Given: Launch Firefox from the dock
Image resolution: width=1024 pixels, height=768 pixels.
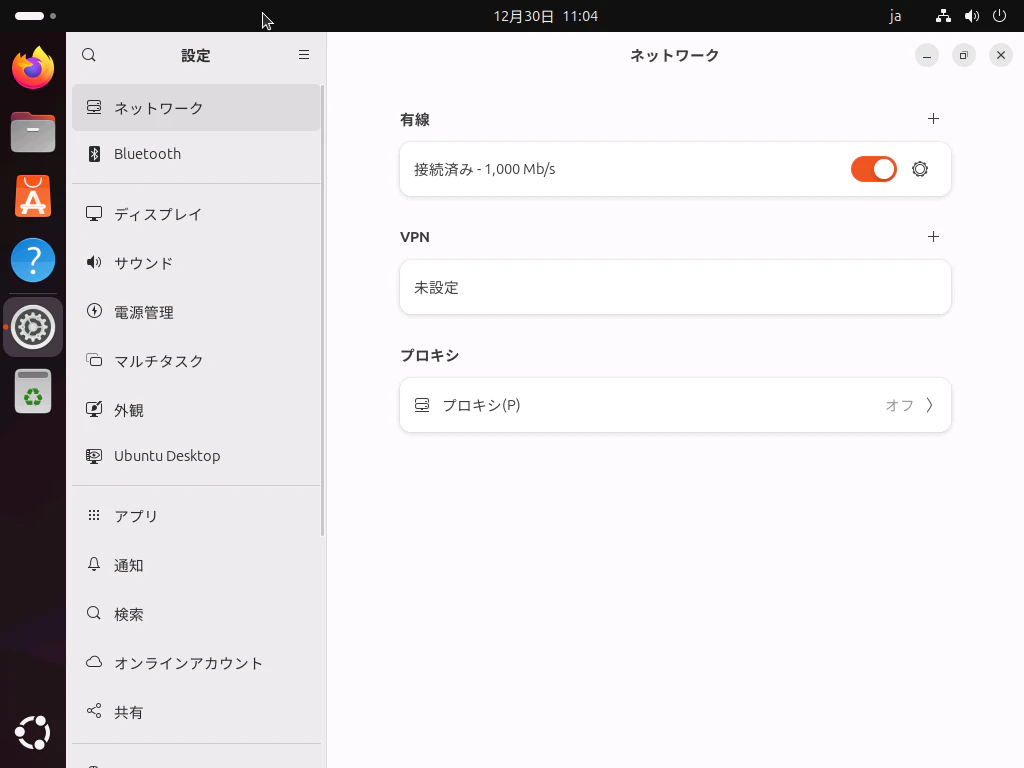Looking at the screenshot, I should [x=33, y=69].
